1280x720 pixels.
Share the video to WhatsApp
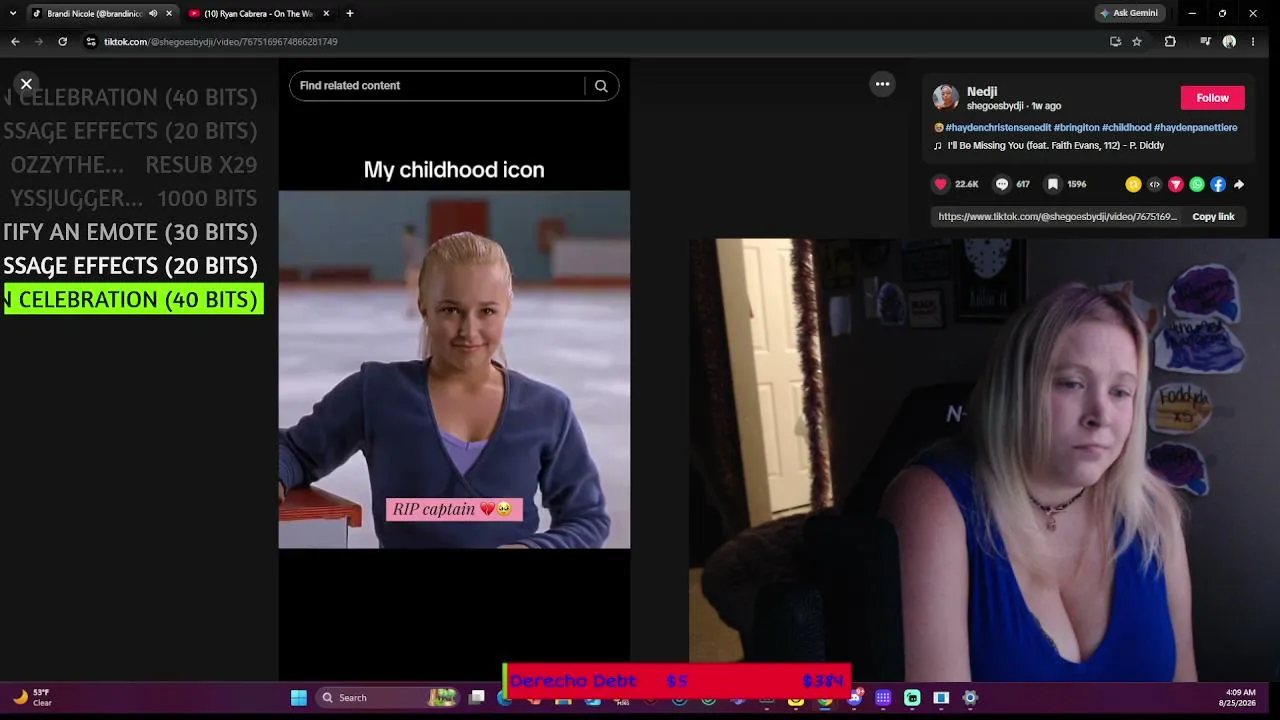pos(1197,184)
